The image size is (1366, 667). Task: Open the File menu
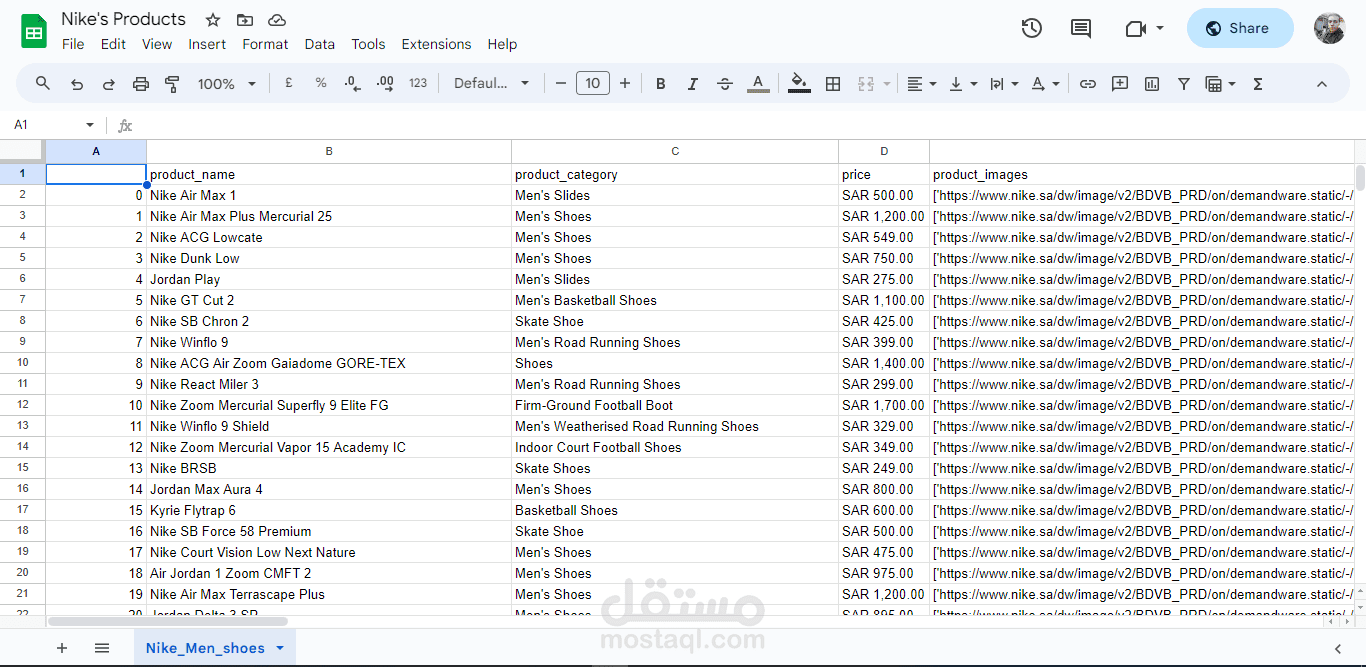coord(73,44)
